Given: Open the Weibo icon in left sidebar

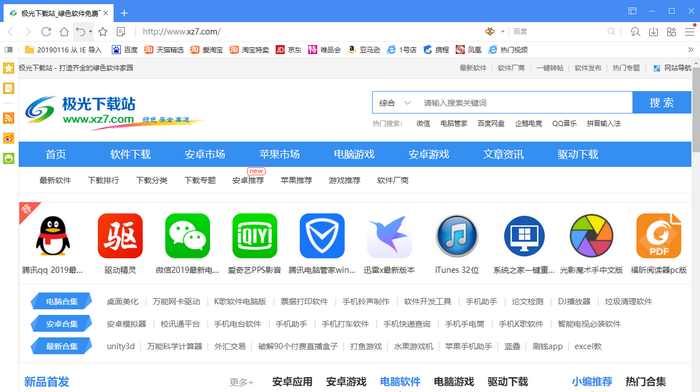Looking at the screenshot, I should 8,138.
